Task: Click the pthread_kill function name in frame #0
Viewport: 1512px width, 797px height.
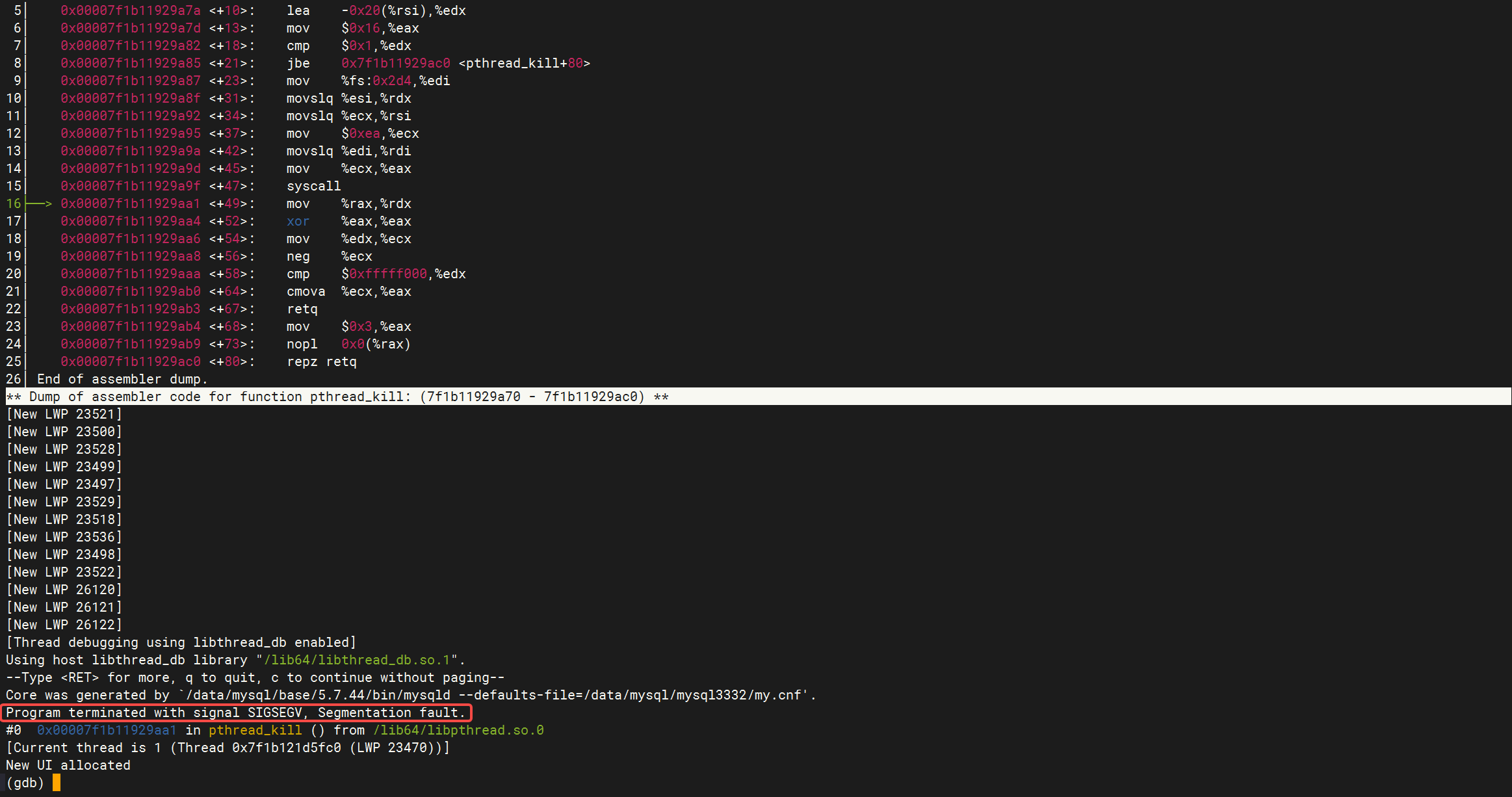Action: (255, 731)
